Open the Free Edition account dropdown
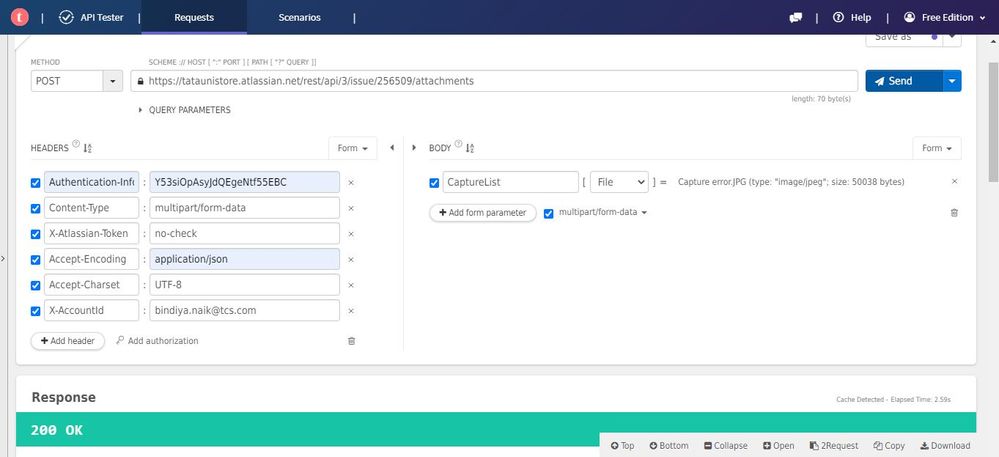This screenshot has width=999, height=457. pyautogui.click(x=945, y=18)
